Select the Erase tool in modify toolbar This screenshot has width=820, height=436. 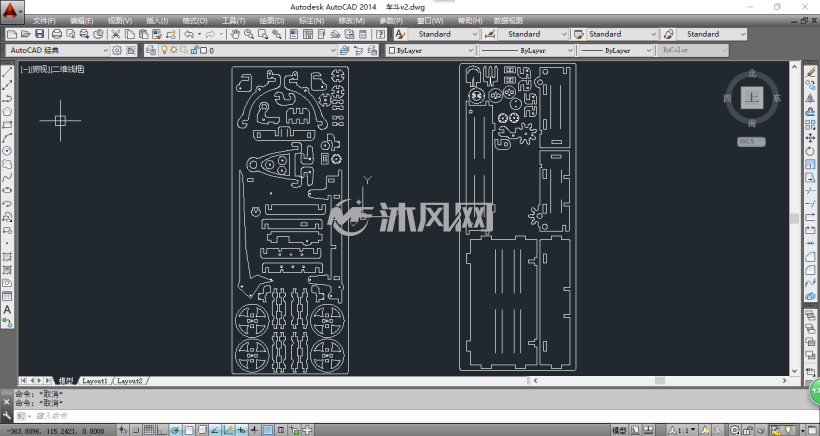(810, 72)
